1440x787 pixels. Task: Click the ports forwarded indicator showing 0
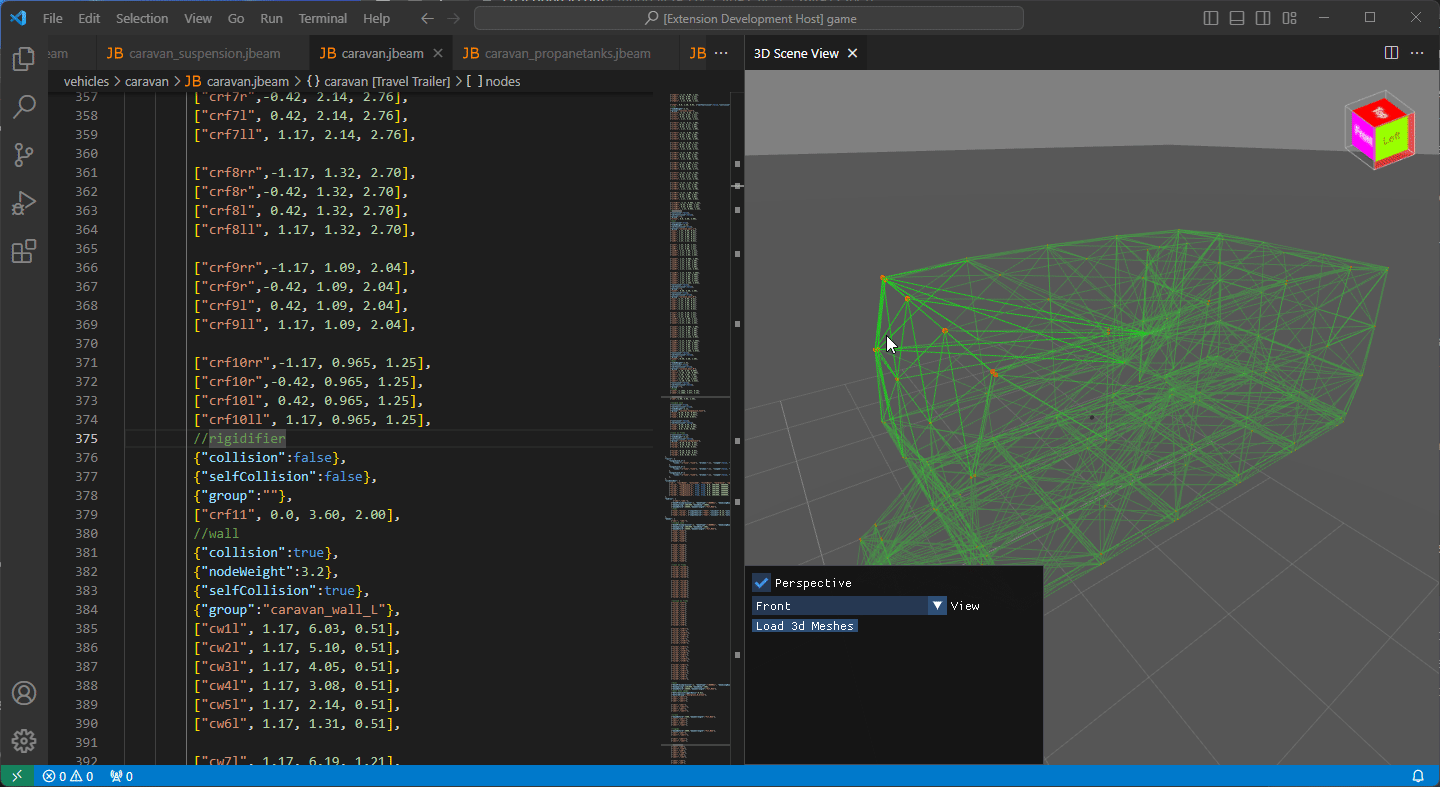(x=121, y=776)
